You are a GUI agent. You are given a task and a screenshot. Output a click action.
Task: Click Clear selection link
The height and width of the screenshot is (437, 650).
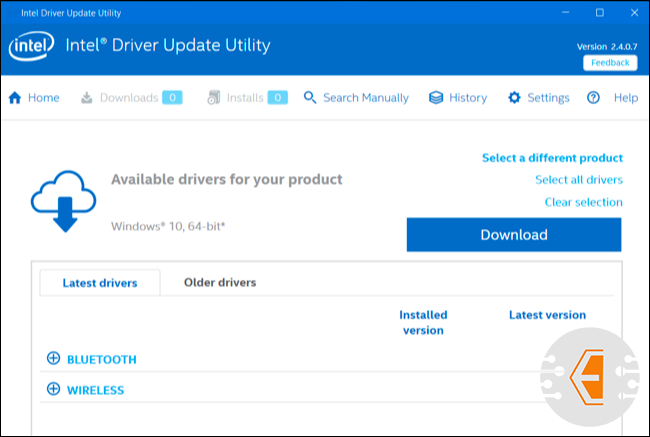pos(583,202)
